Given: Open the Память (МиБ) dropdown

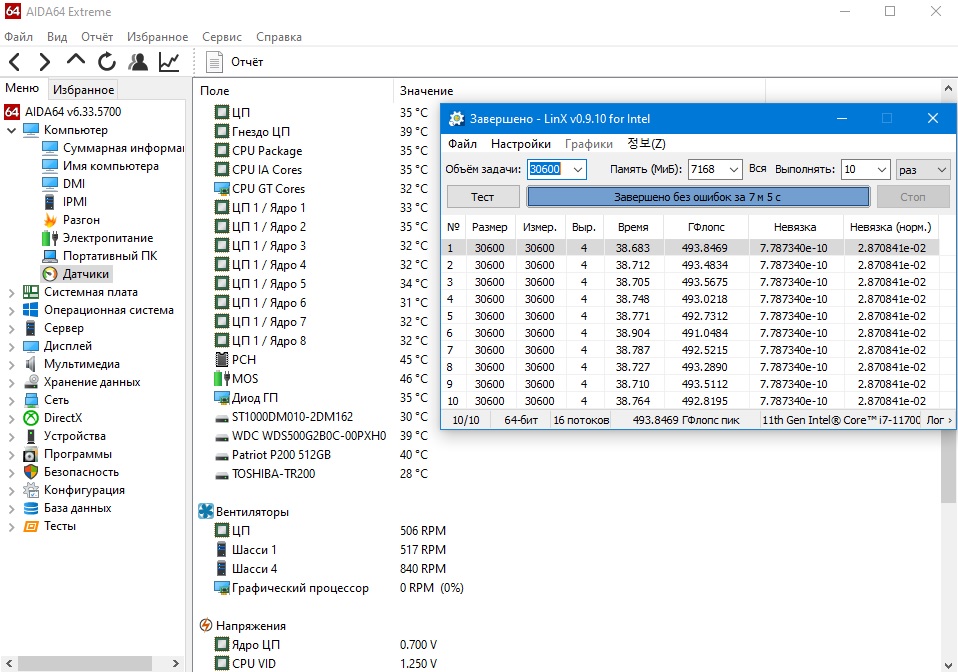Looking at the screenshot, I should (x=733, y=169).
